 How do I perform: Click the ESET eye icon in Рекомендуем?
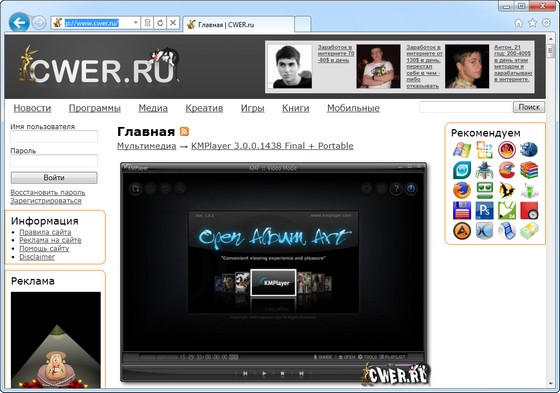click(x=462, y=170)
